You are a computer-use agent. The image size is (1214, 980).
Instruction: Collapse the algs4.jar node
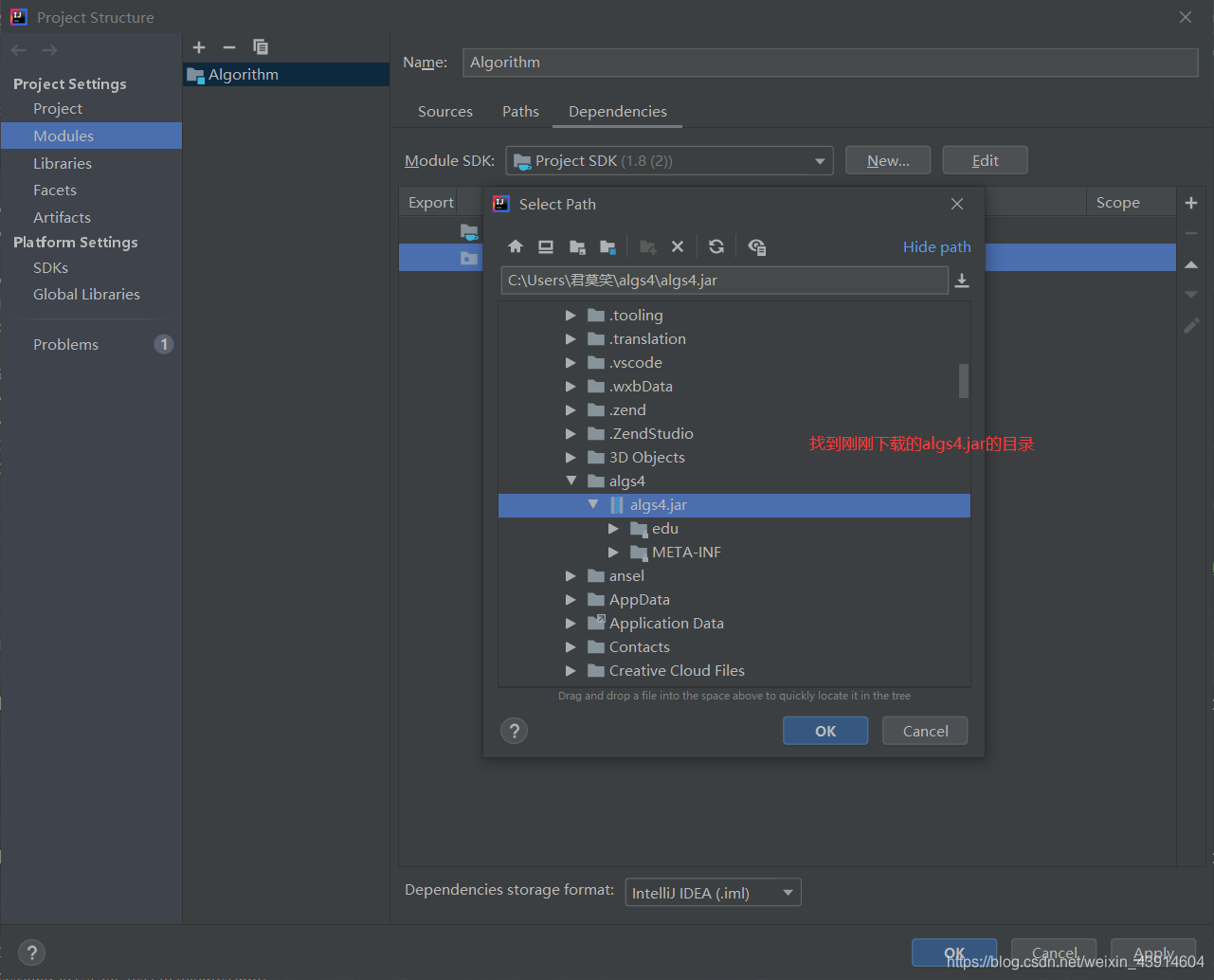pos(593,504)
